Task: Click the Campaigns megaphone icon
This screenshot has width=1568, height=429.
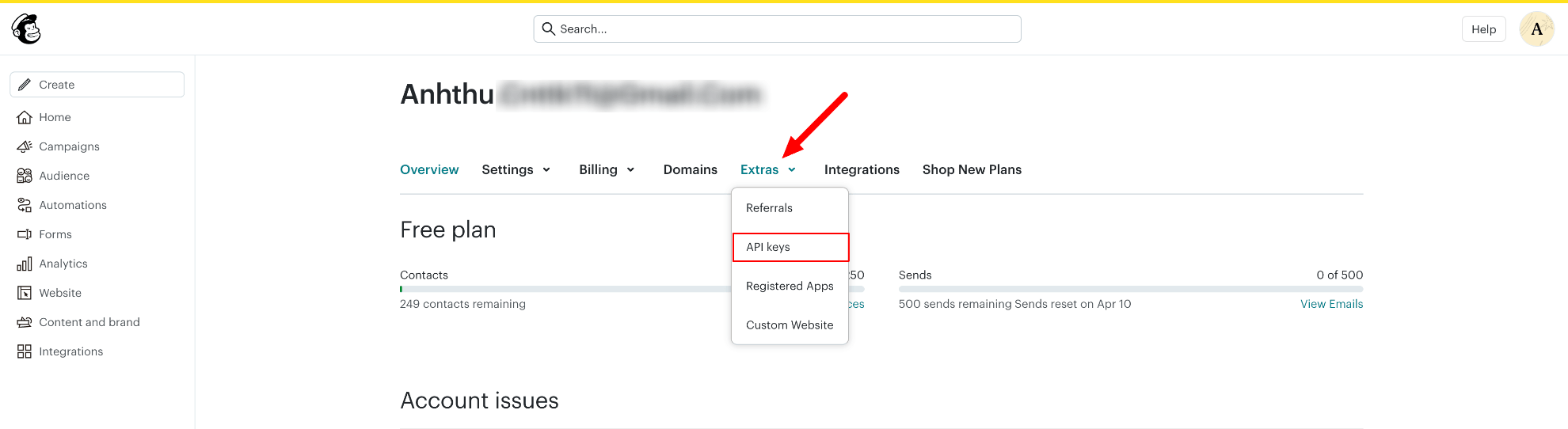Action: [x=25, y=146]
